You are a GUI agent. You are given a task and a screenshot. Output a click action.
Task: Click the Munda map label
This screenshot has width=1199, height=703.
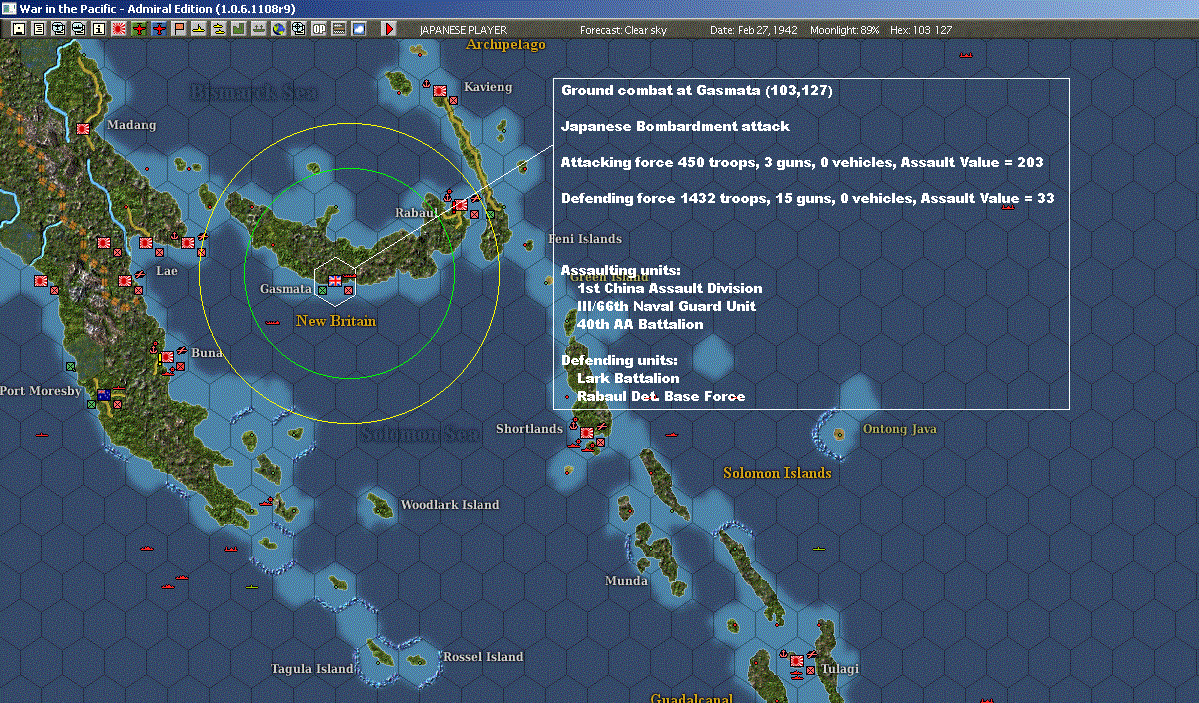626,581
